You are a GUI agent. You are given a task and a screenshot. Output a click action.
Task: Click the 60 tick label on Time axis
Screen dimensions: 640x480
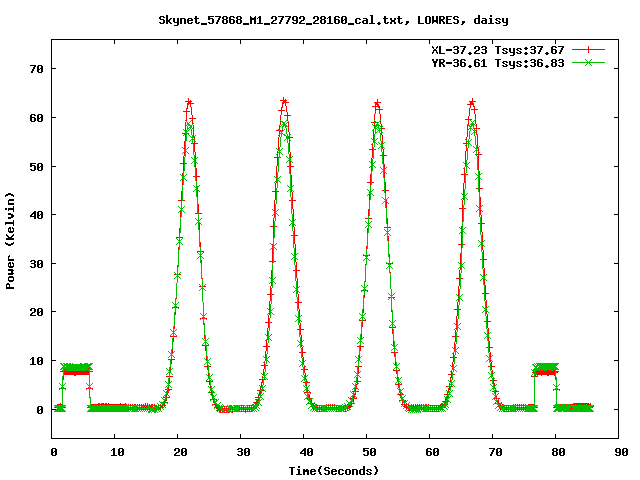point(432,452)
